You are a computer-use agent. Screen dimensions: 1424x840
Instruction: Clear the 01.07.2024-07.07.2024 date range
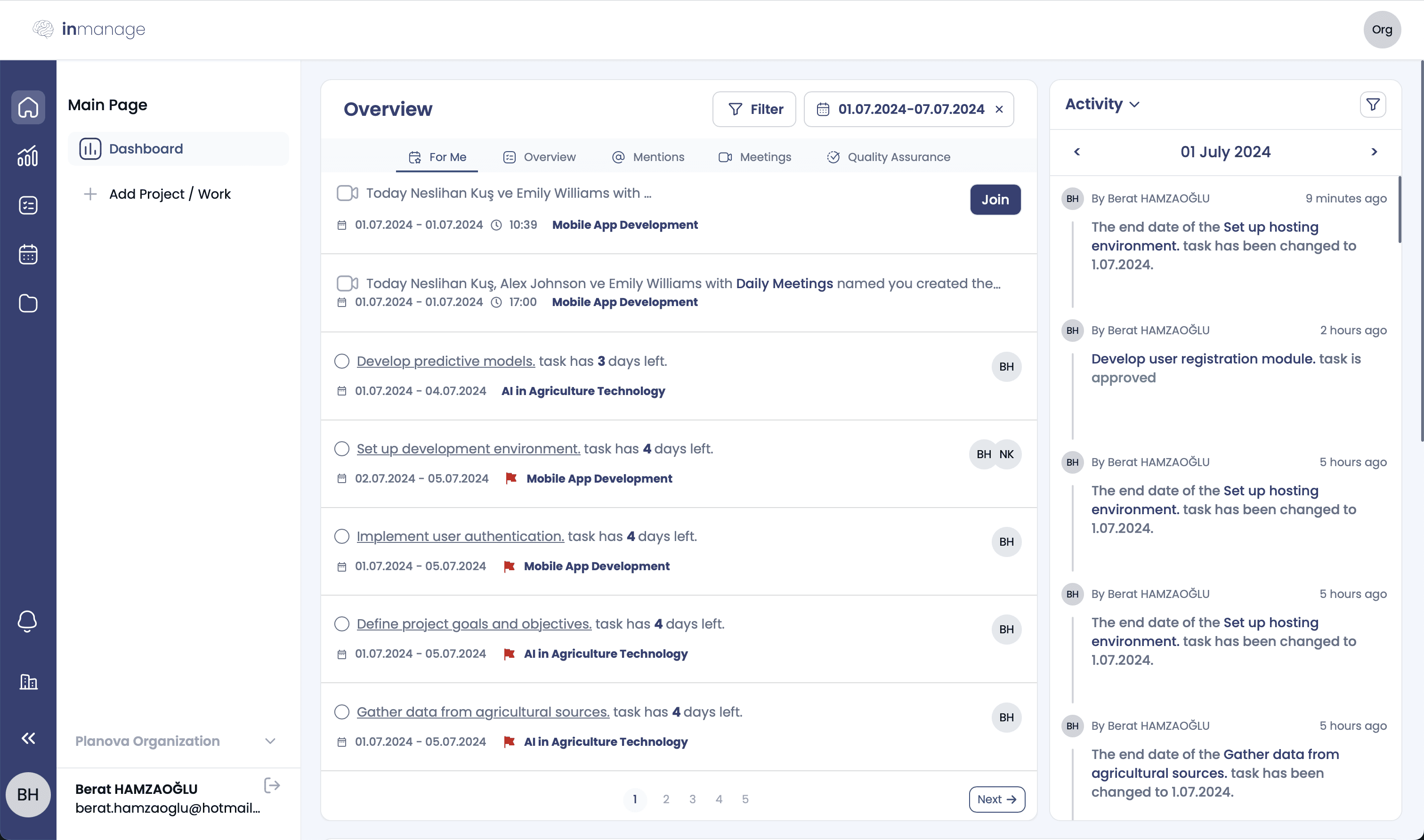[x=999, y=109]
